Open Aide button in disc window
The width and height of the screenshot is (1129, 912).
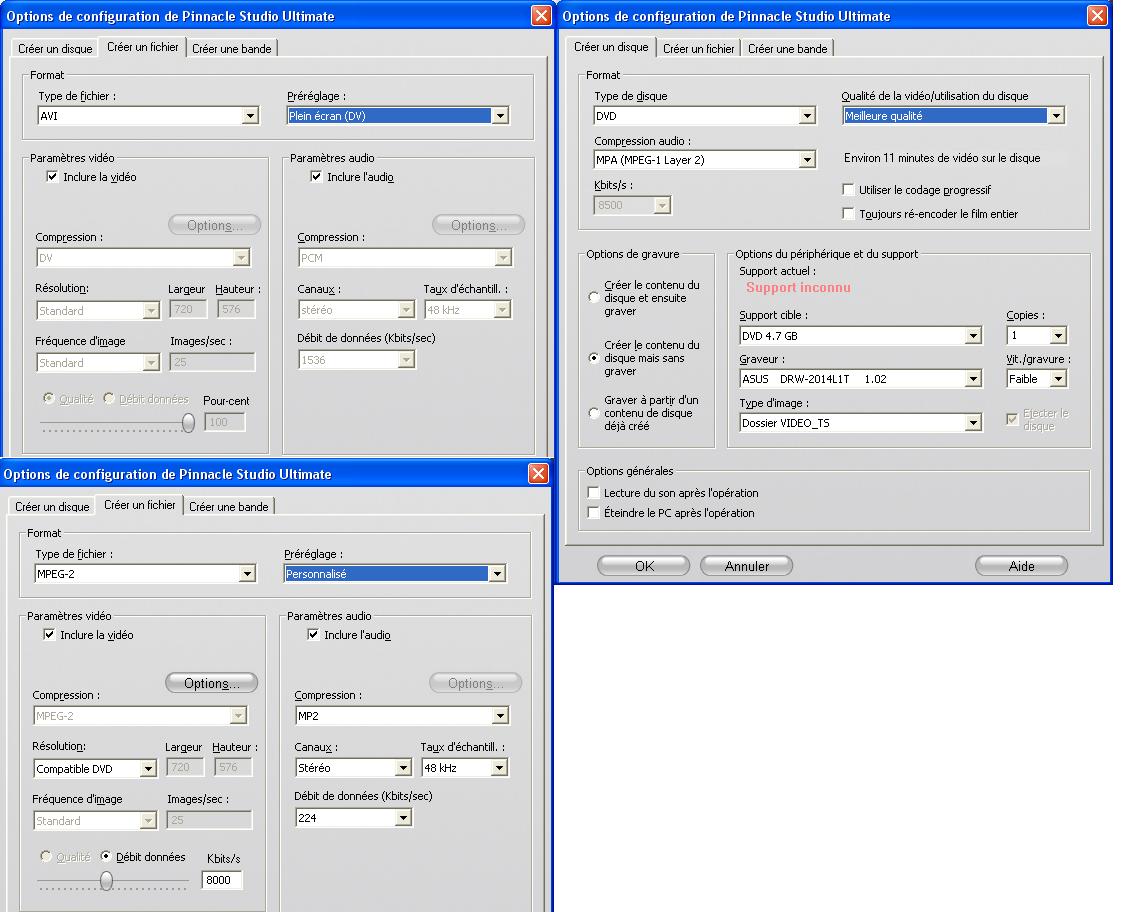coord(1022,566)
